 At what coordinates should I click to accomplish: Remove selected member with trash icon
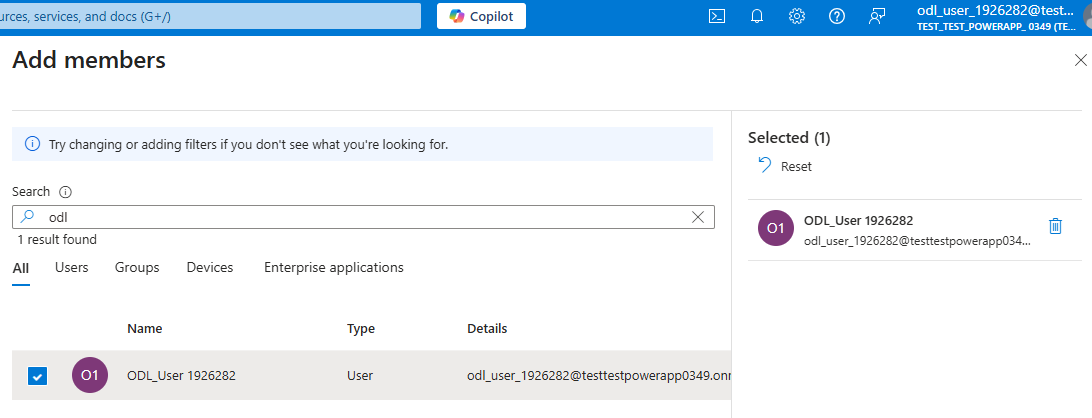coord(1055,226)
